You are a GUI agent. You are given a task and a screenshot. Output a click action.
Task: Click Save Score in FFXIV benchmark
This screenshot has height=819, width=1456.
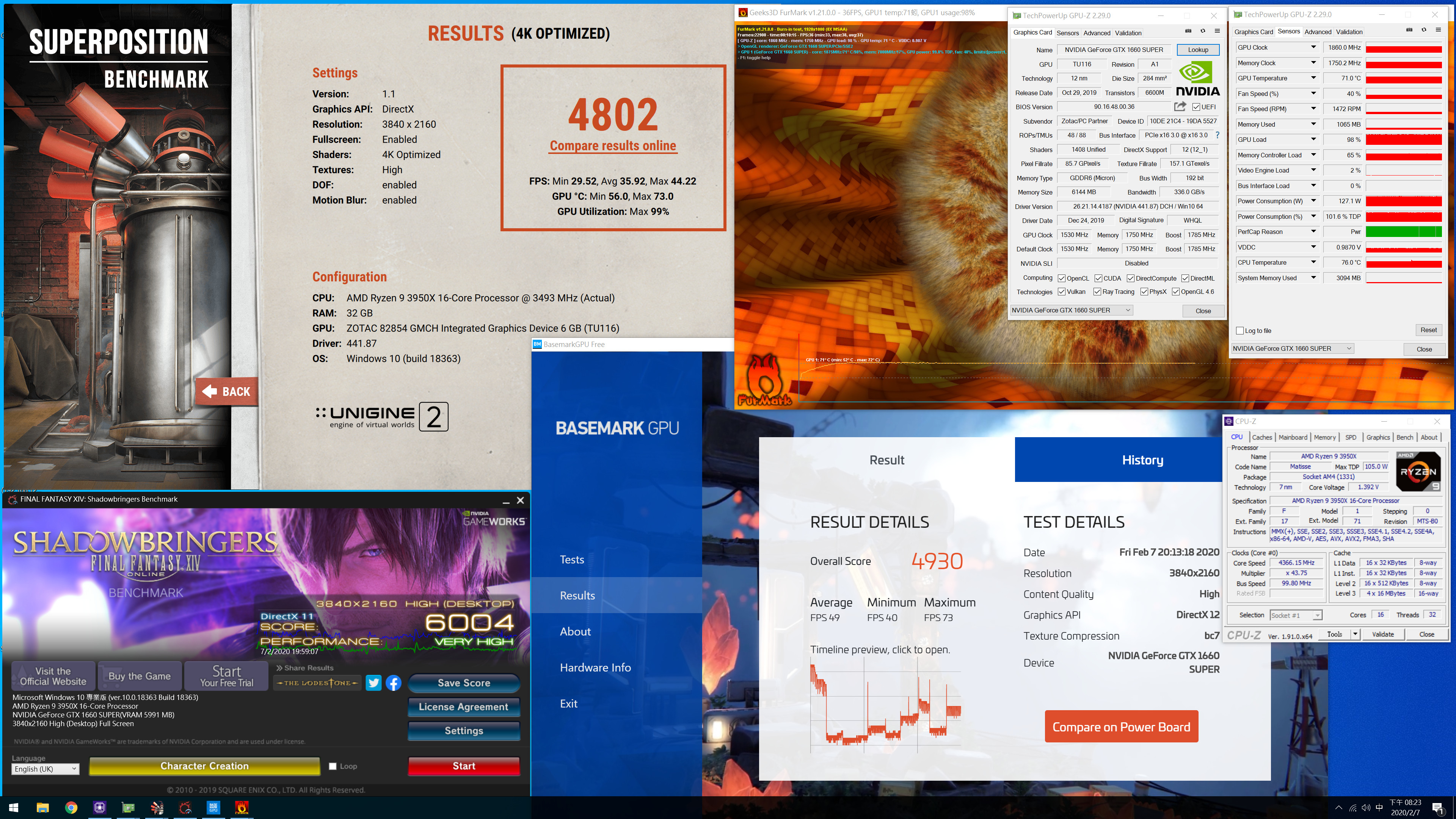[463, 683]
